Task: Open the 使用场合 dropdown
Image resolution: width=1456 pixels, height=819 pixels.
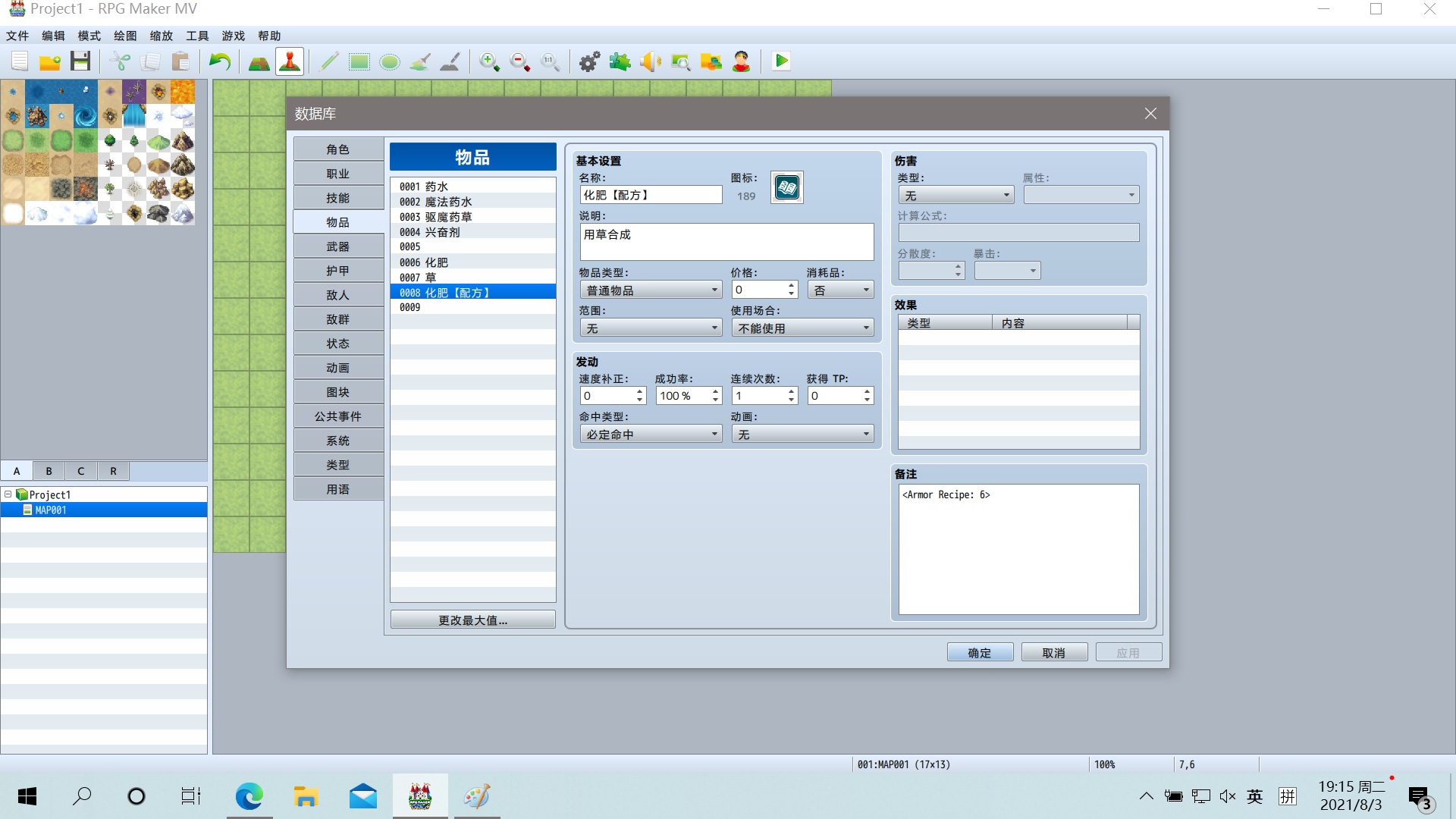Action: [x=802, y=328]
